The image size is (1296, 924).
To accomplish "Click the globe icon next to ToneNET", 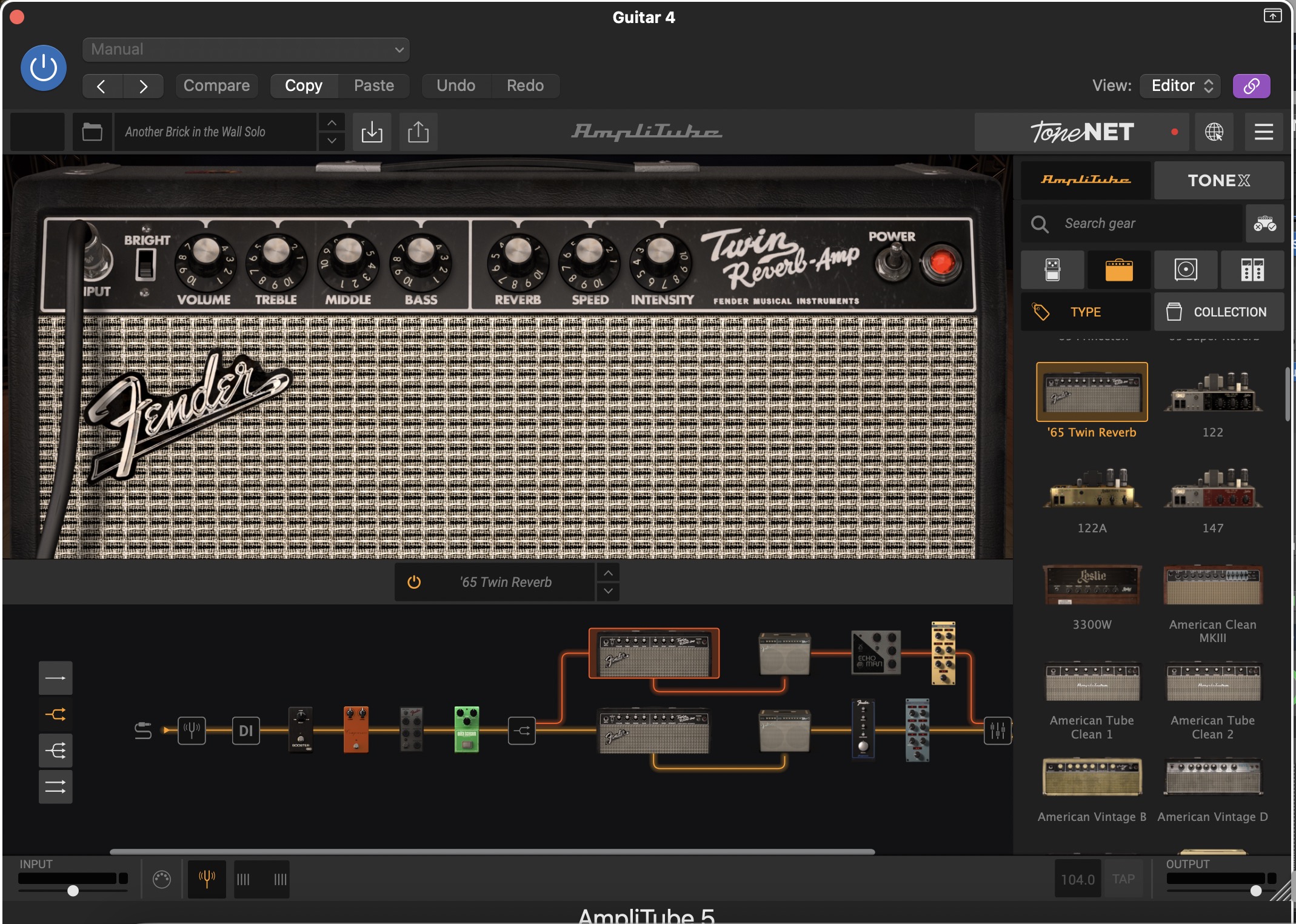I will point(1214,132).
